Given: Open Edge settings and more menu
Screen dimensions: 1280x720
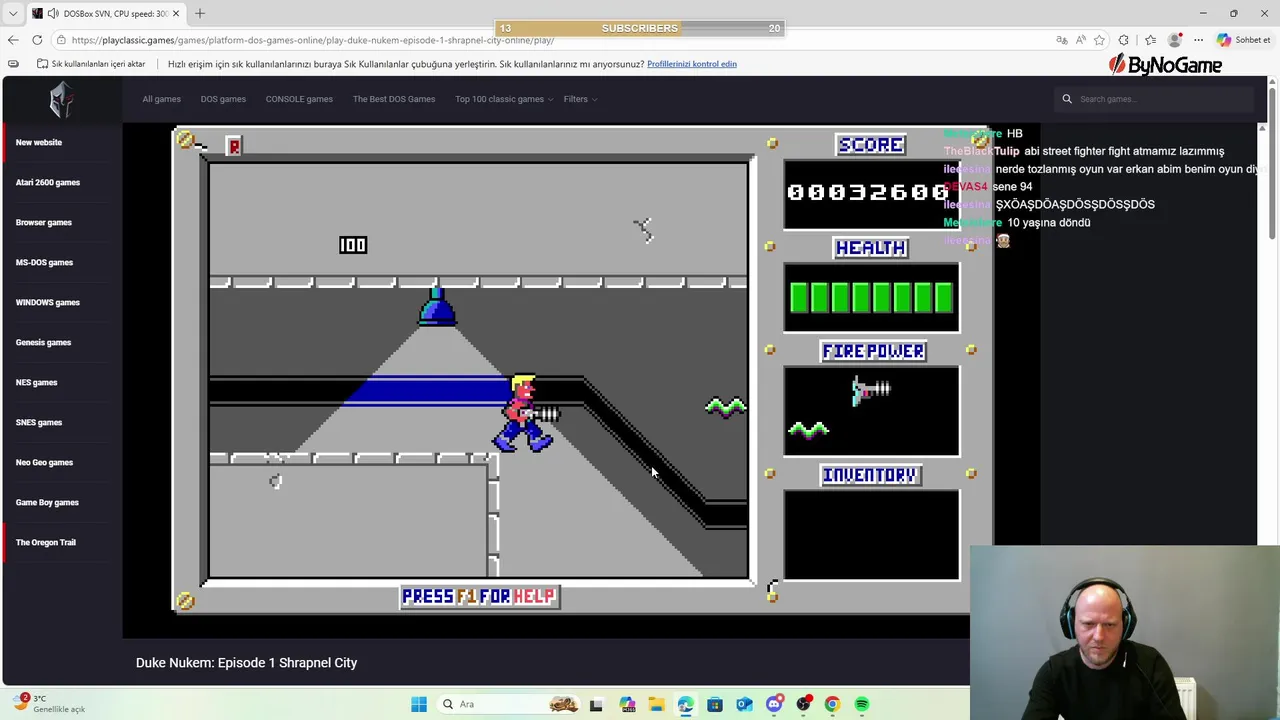Looking at the screenshot, I should pos(1198,40).
